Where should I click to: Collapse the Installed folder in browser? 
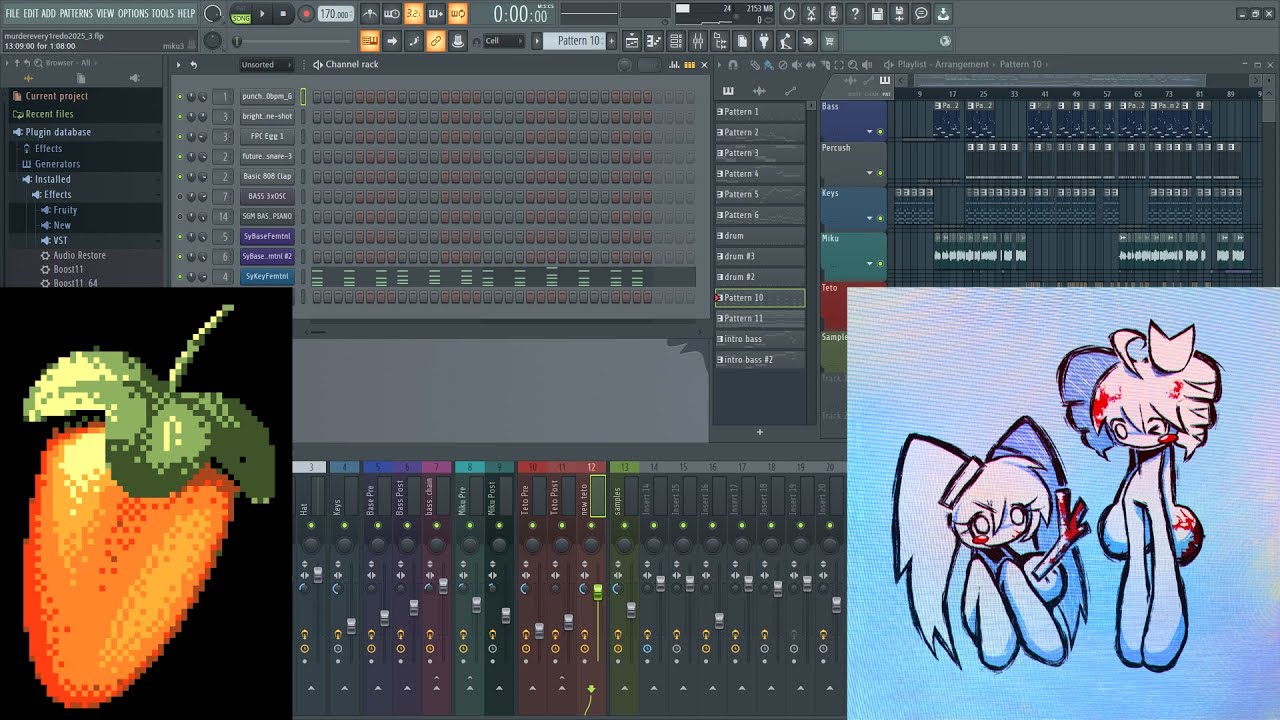click(x=52, y=179)
